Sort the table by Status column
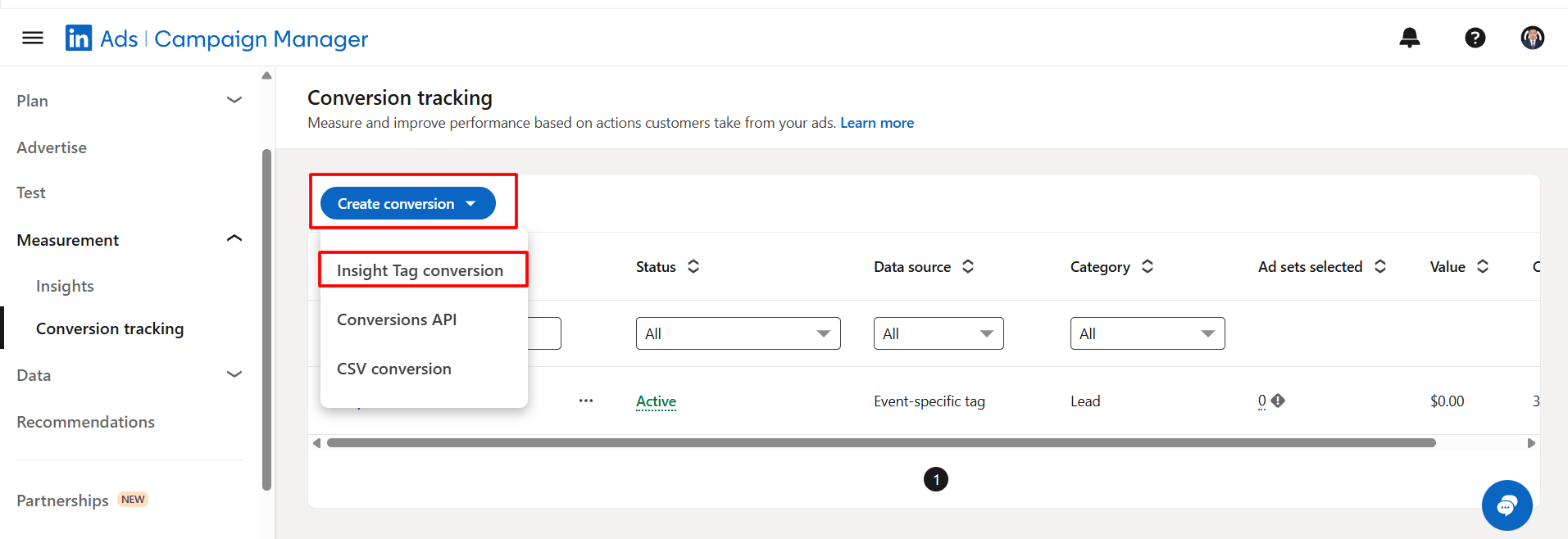Image resolution: width=1568 pixels, height=539 pixels. tap(693, 266)
